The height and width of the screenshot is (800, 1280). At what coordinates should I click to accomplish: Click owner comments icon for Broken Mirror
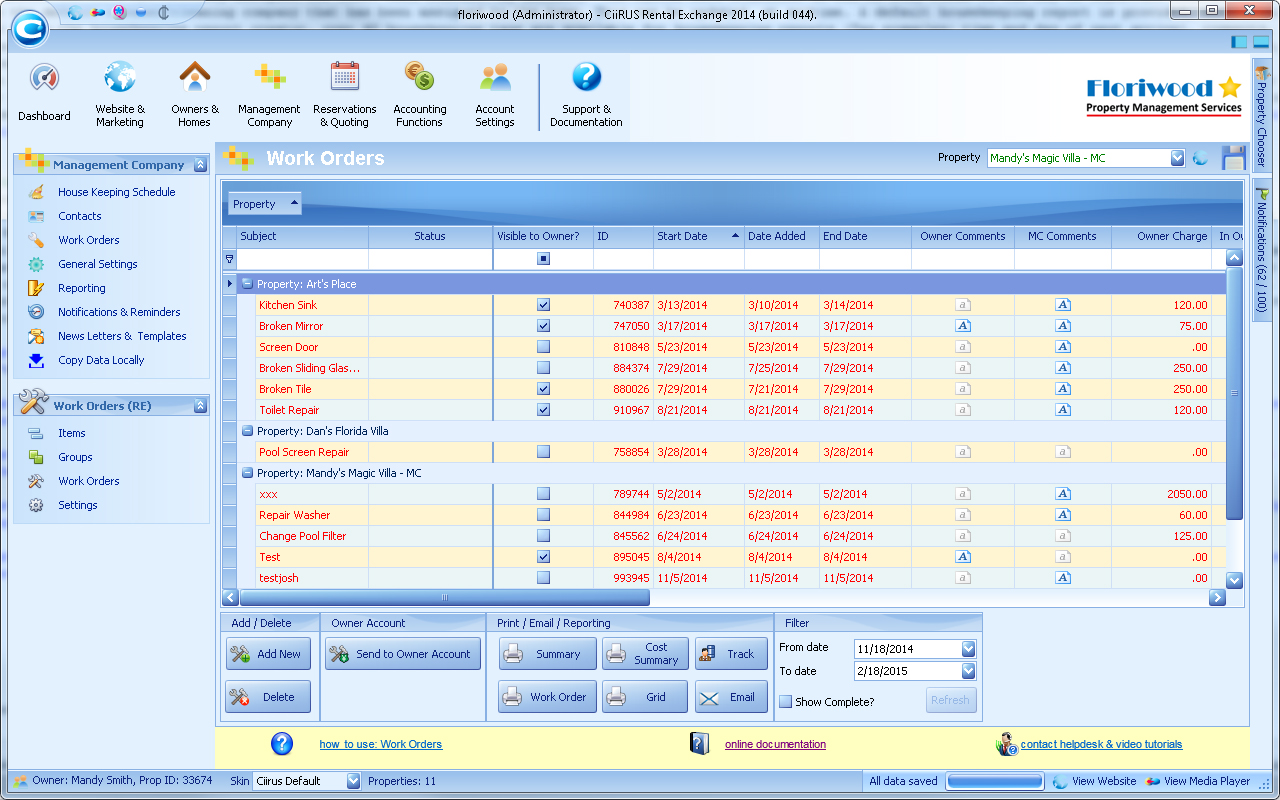click(x=963, y=326)
